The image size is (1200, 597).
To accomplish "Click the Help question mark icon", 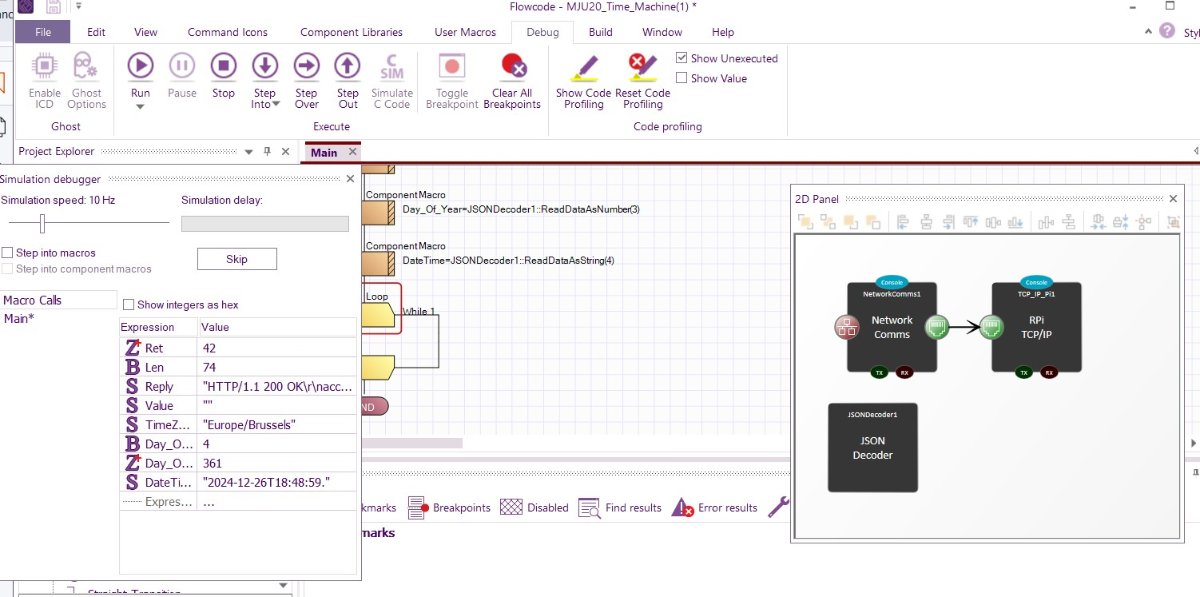I will (x=1165, y=32).
